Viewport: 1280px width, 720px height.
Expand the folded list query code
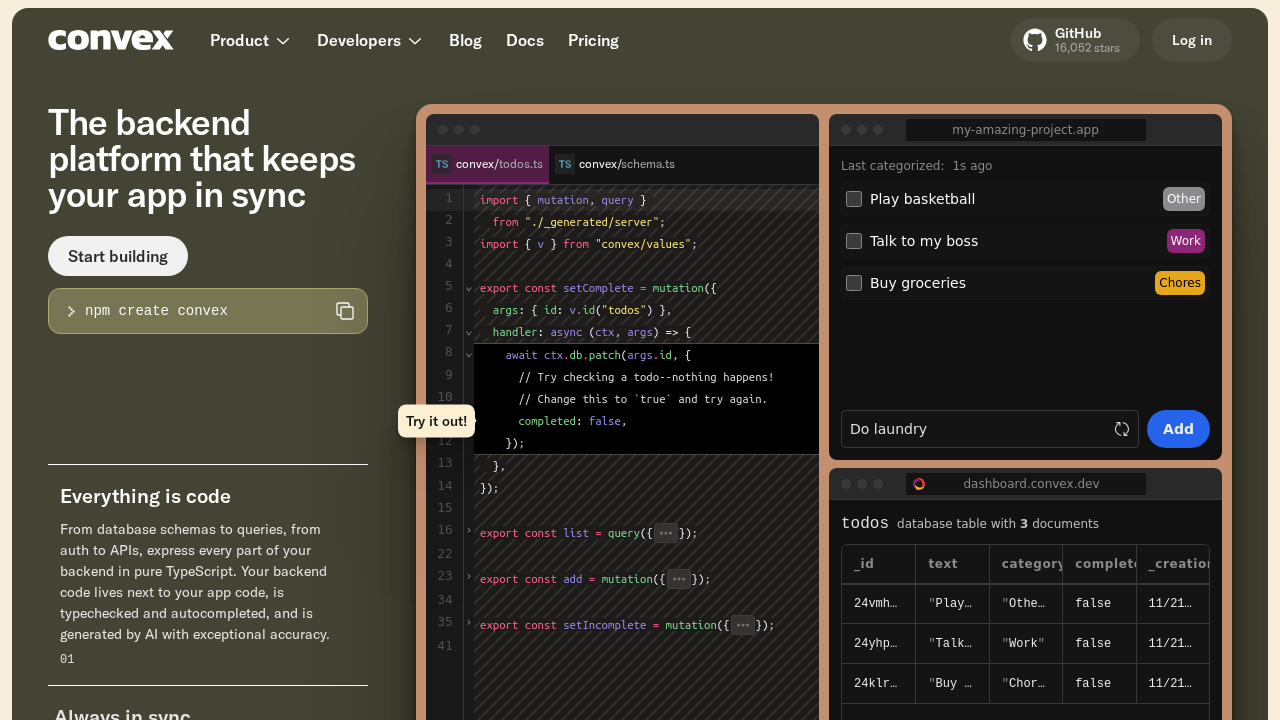coord(666,533)
